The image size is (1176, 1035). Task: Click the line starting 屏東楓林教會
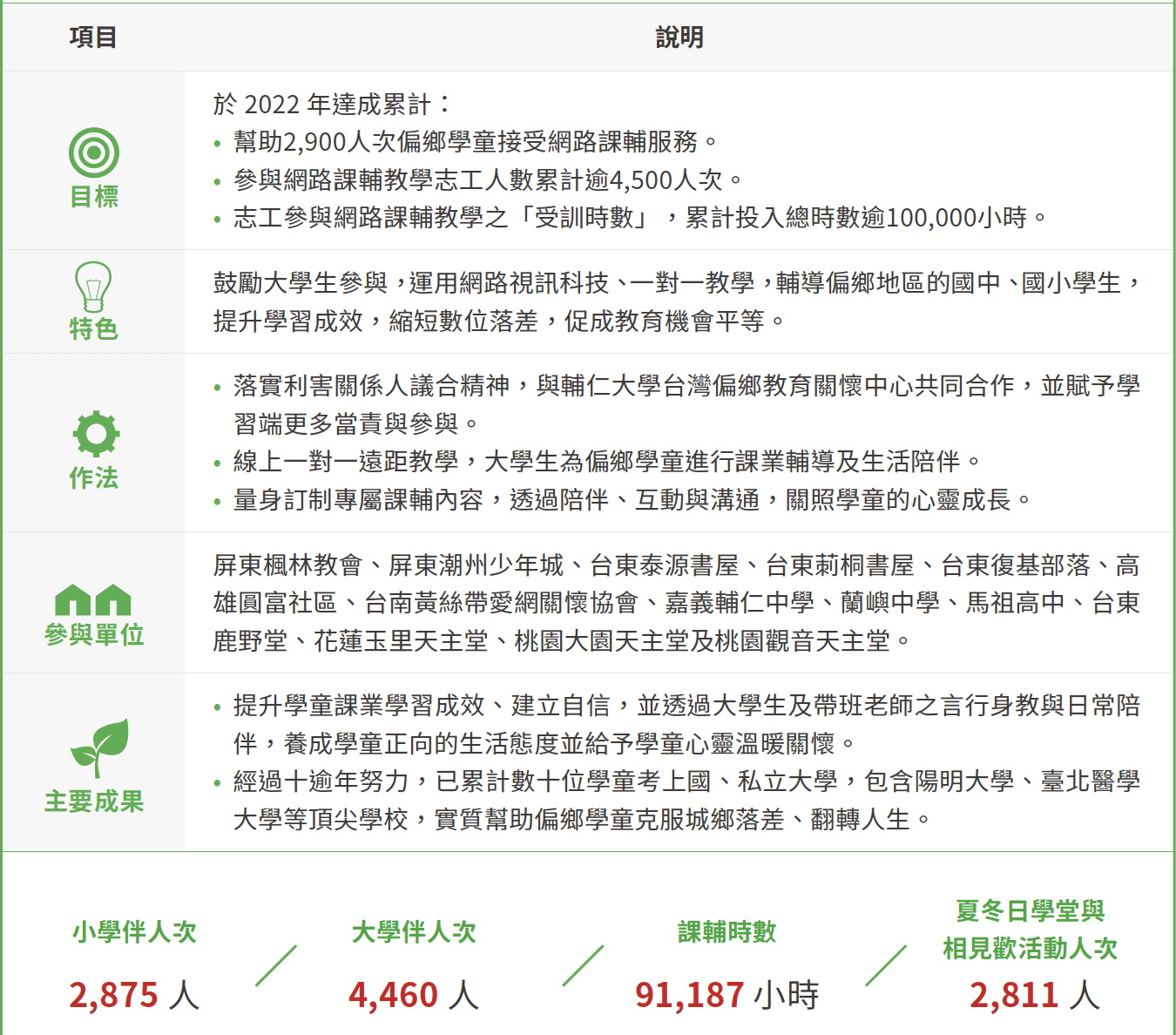(x=677, y=566)
